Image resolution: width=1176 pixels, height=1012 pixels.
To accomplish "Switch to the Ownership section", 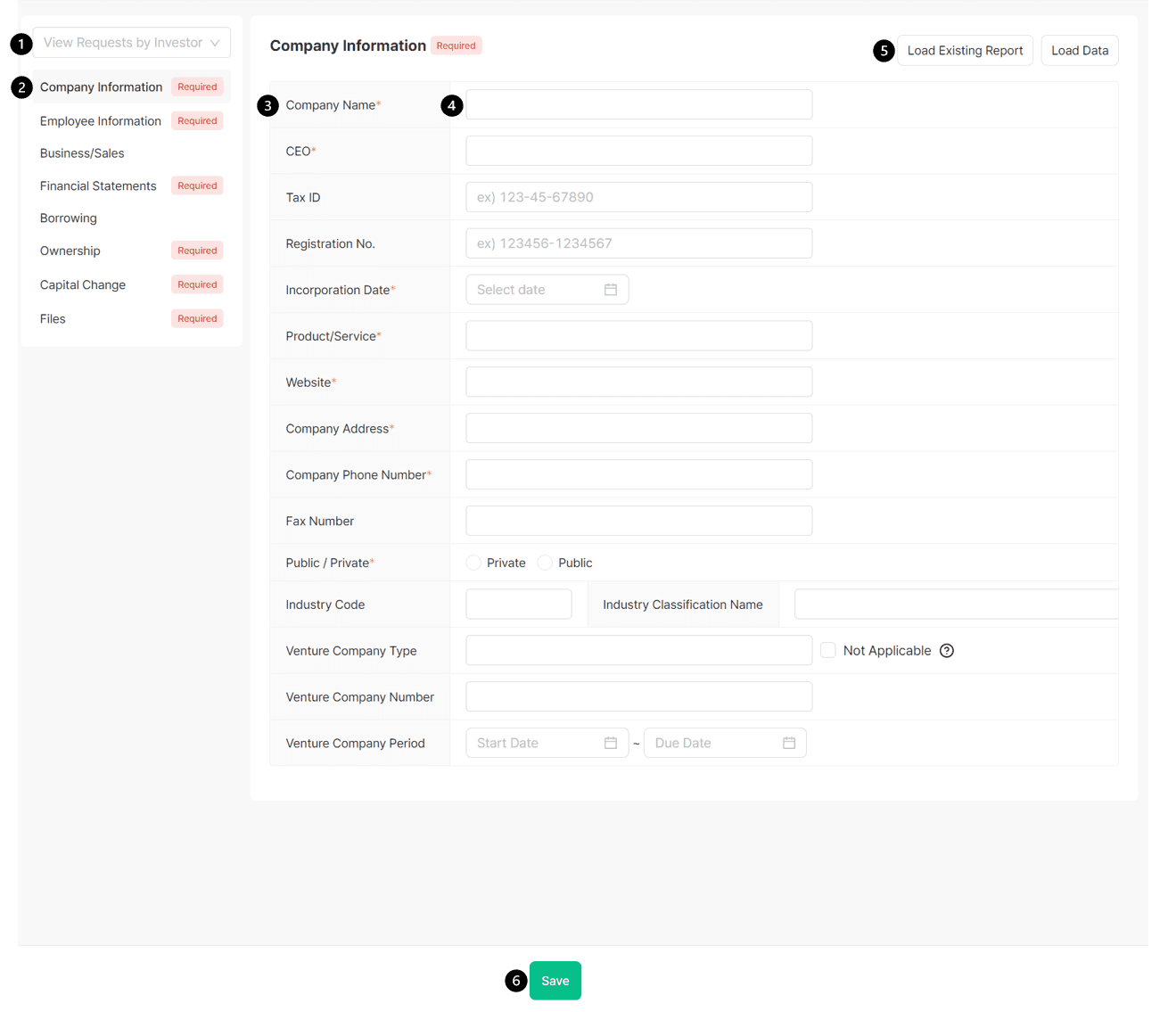I will (x=70, y=251).
